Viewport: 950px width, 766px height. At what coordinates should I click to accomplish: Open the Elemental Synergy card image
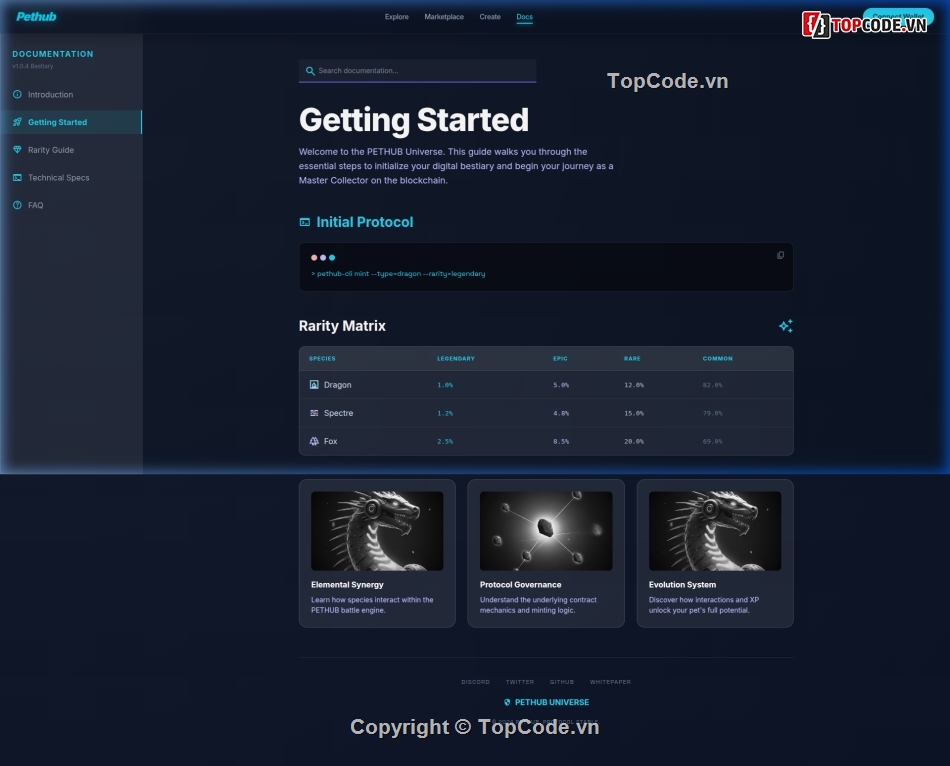tap(377, 531)
